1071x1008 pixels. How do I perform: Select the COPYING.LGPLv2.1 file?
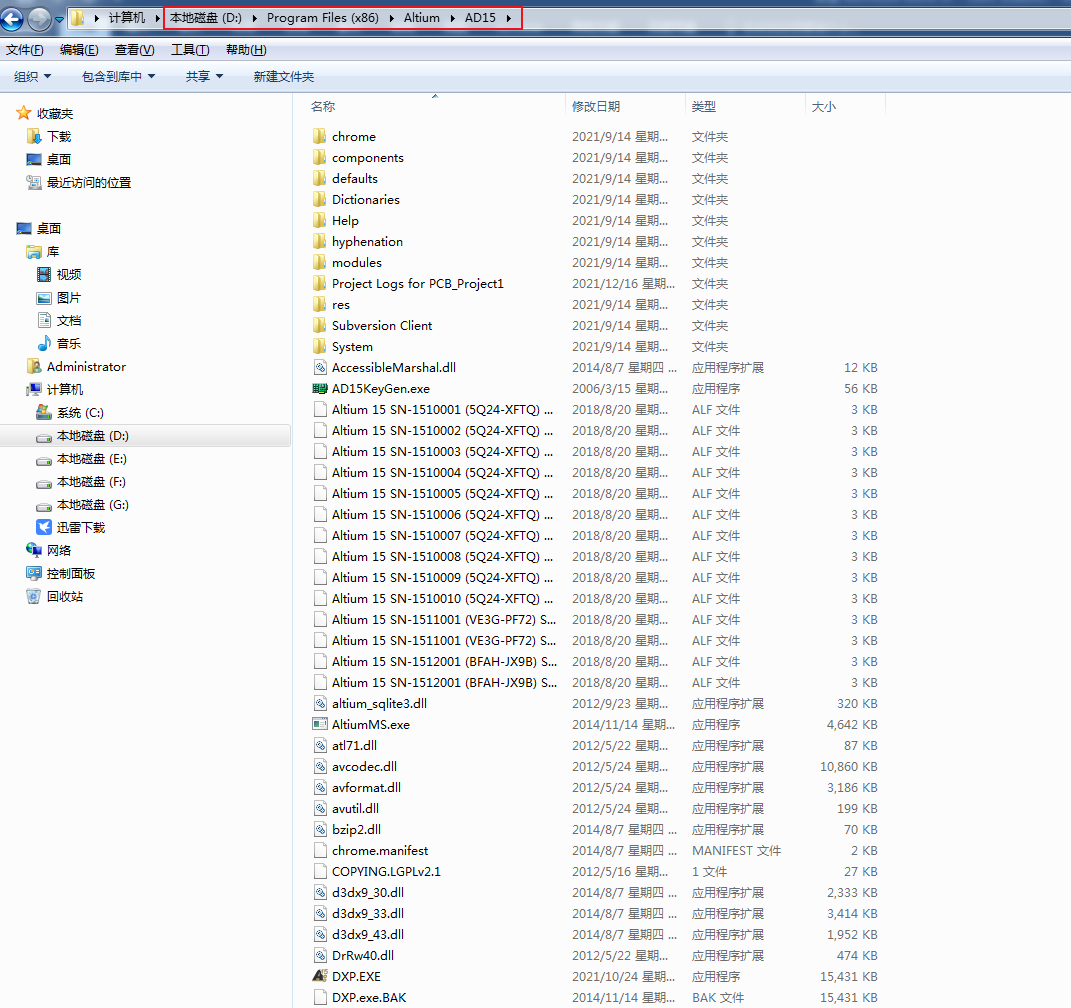tap(386, 871)
